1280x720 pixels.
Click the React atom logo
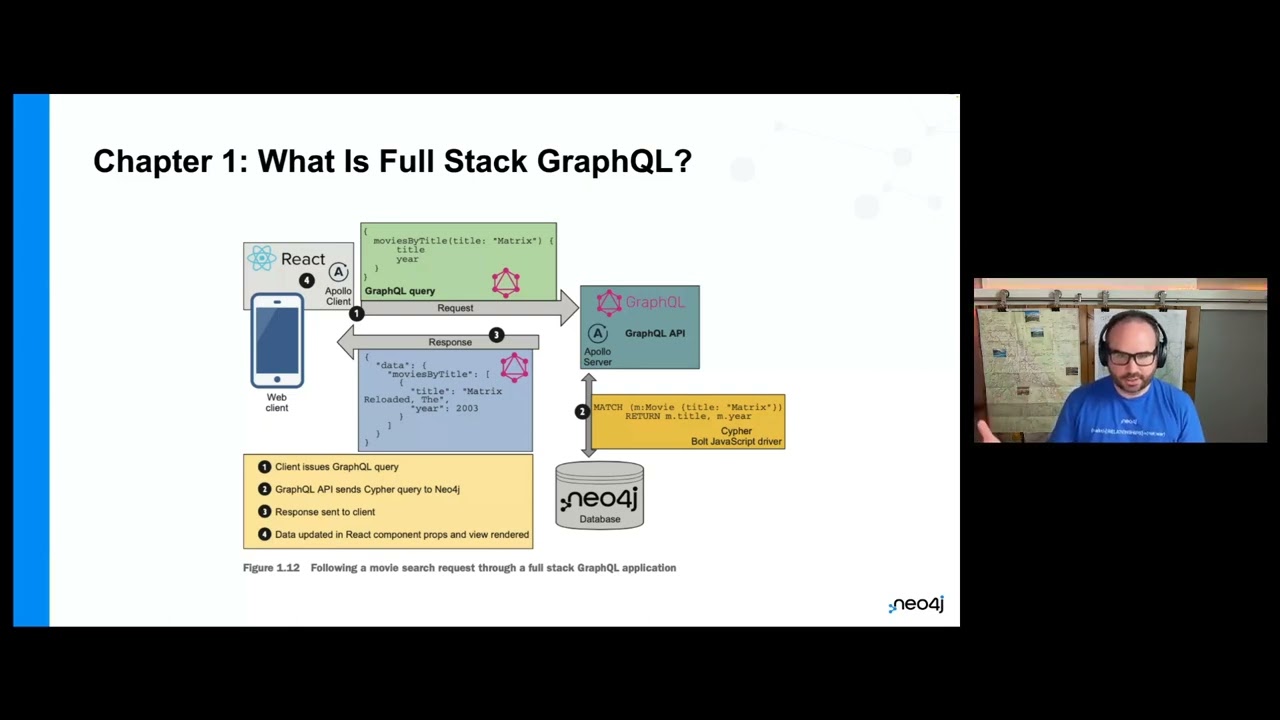tap(262, 258)
